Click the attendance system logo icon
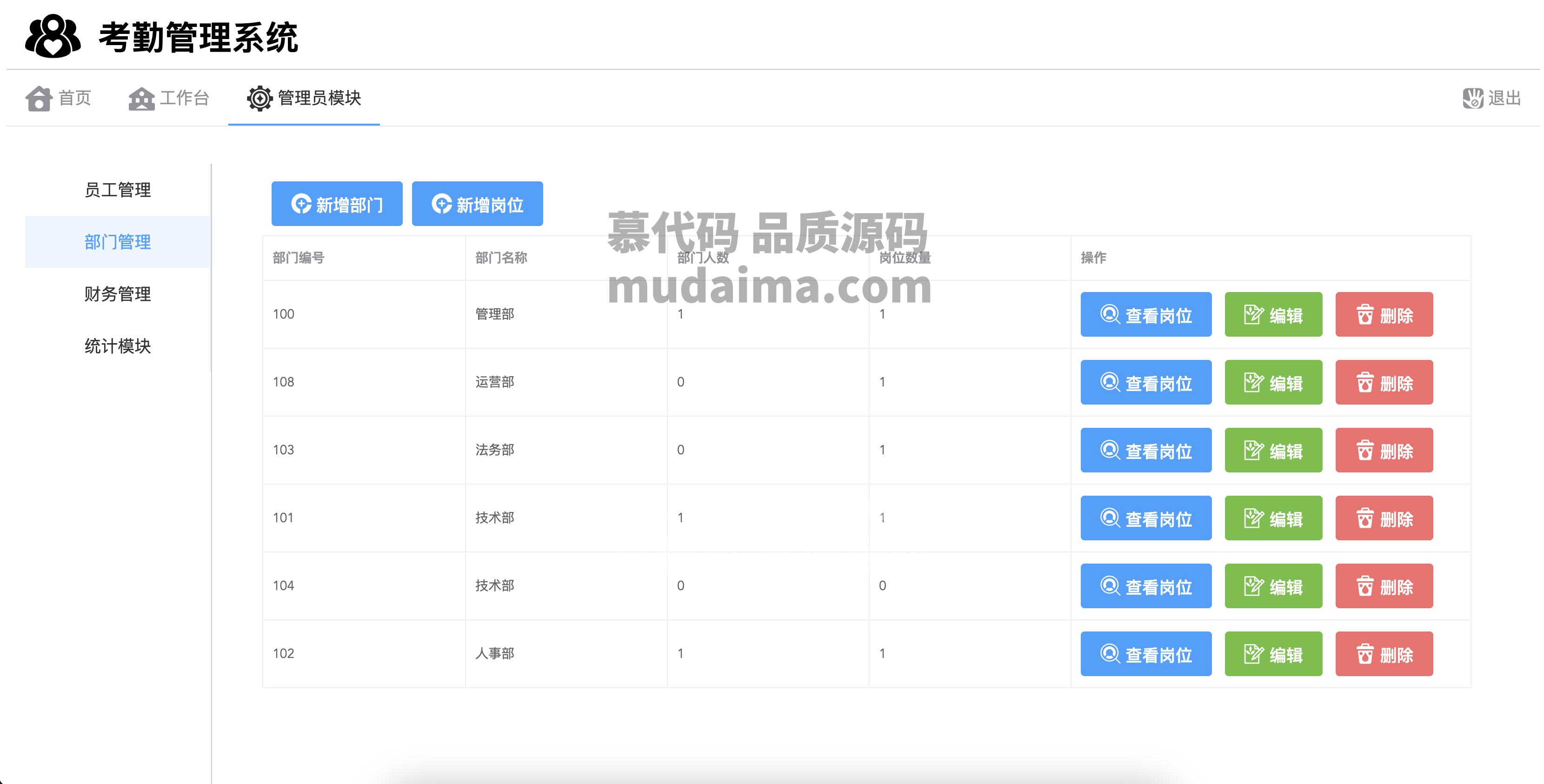 click(53, 36)
